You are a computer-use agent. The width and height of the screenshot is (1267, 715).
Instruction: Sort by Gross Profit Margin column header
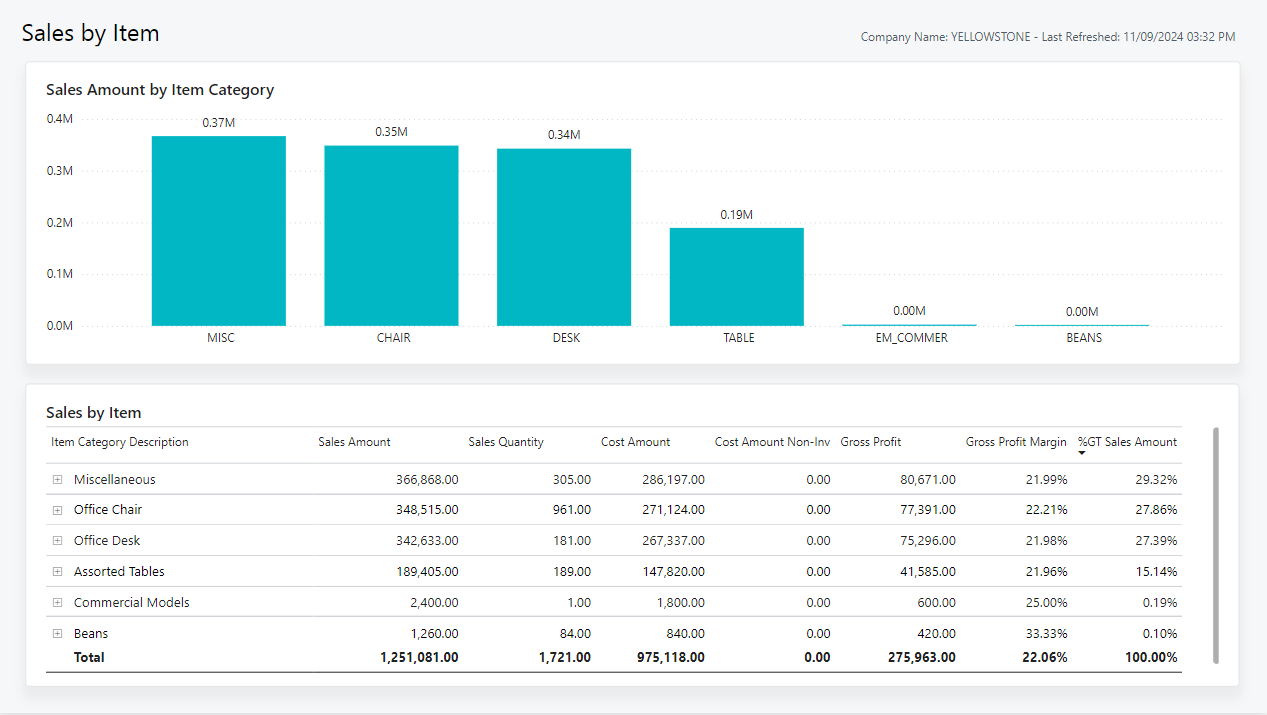[x=1016, y=442]
